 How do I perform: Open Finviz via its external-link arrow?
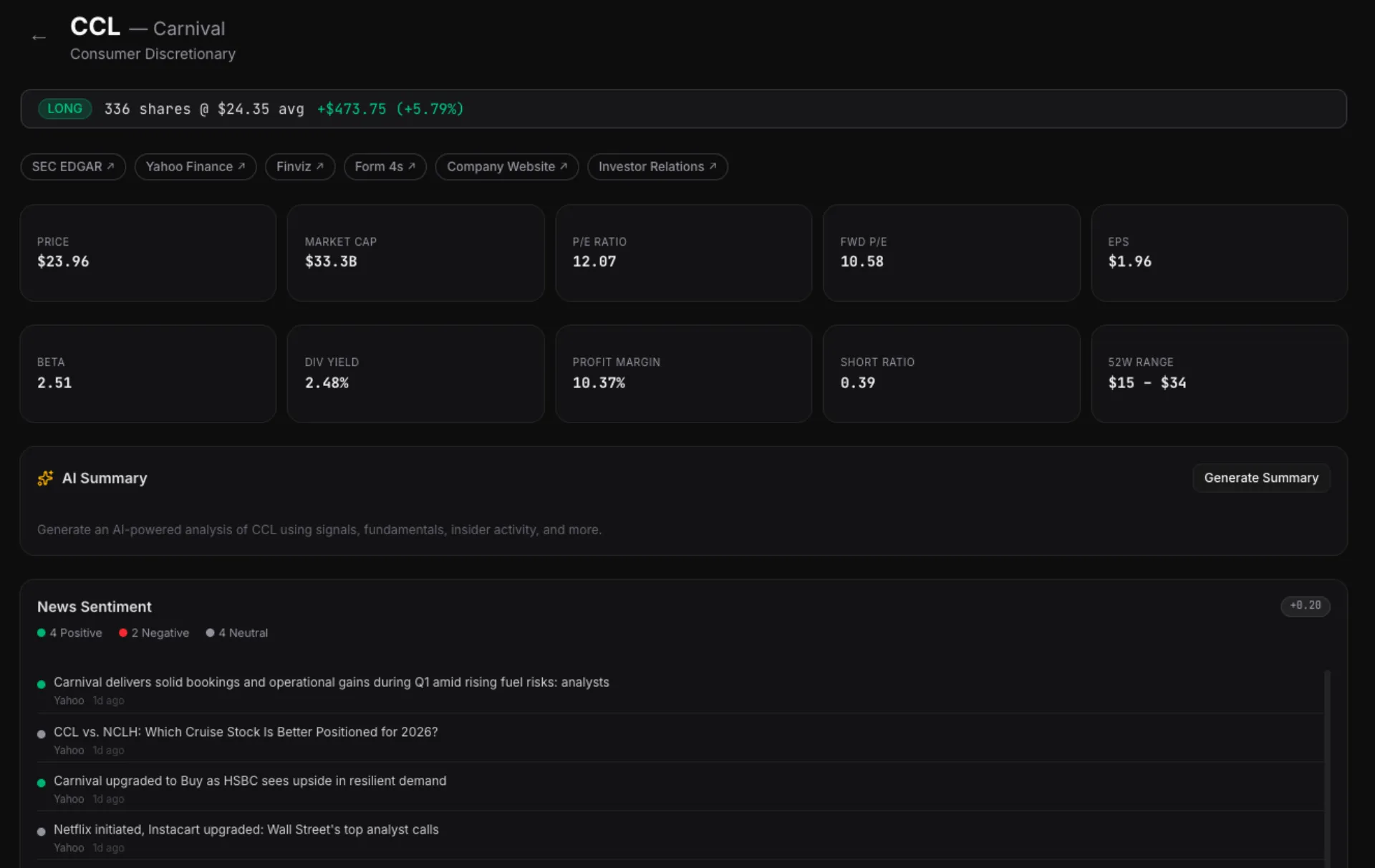(322, 165)
